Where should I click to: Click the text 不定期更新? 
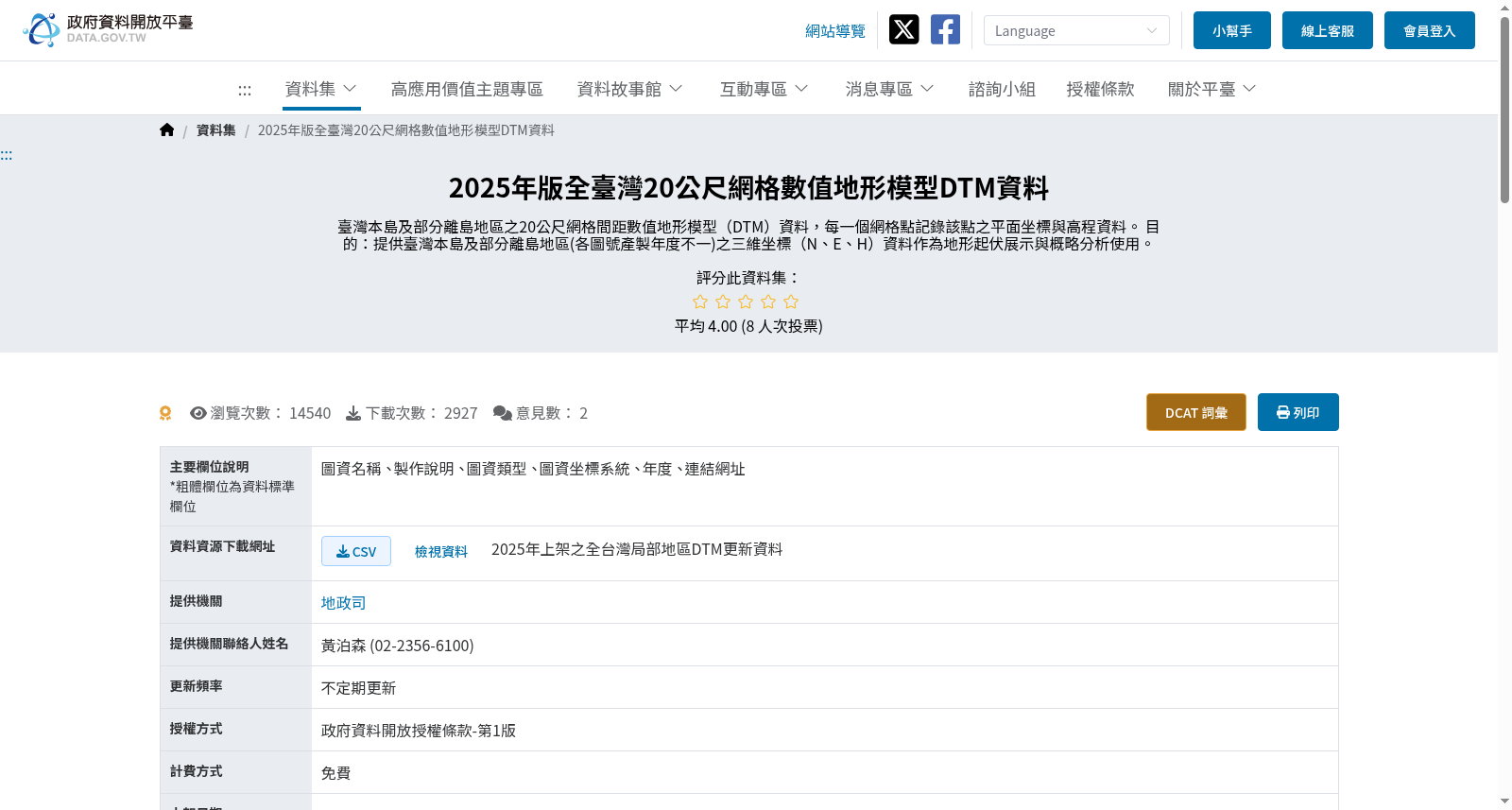click(358, 688)
